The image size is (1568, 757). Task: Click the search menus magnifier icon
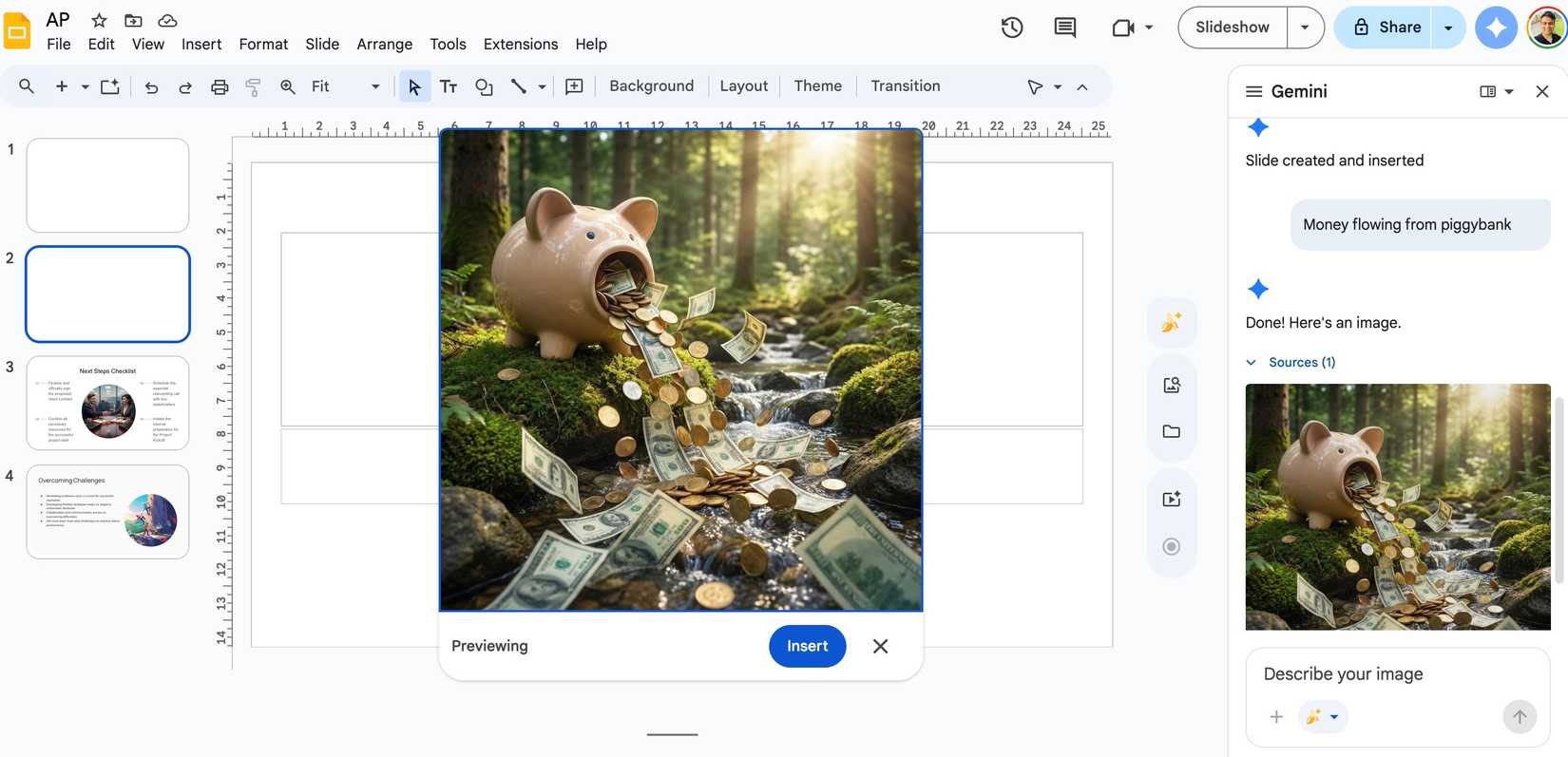27,86
